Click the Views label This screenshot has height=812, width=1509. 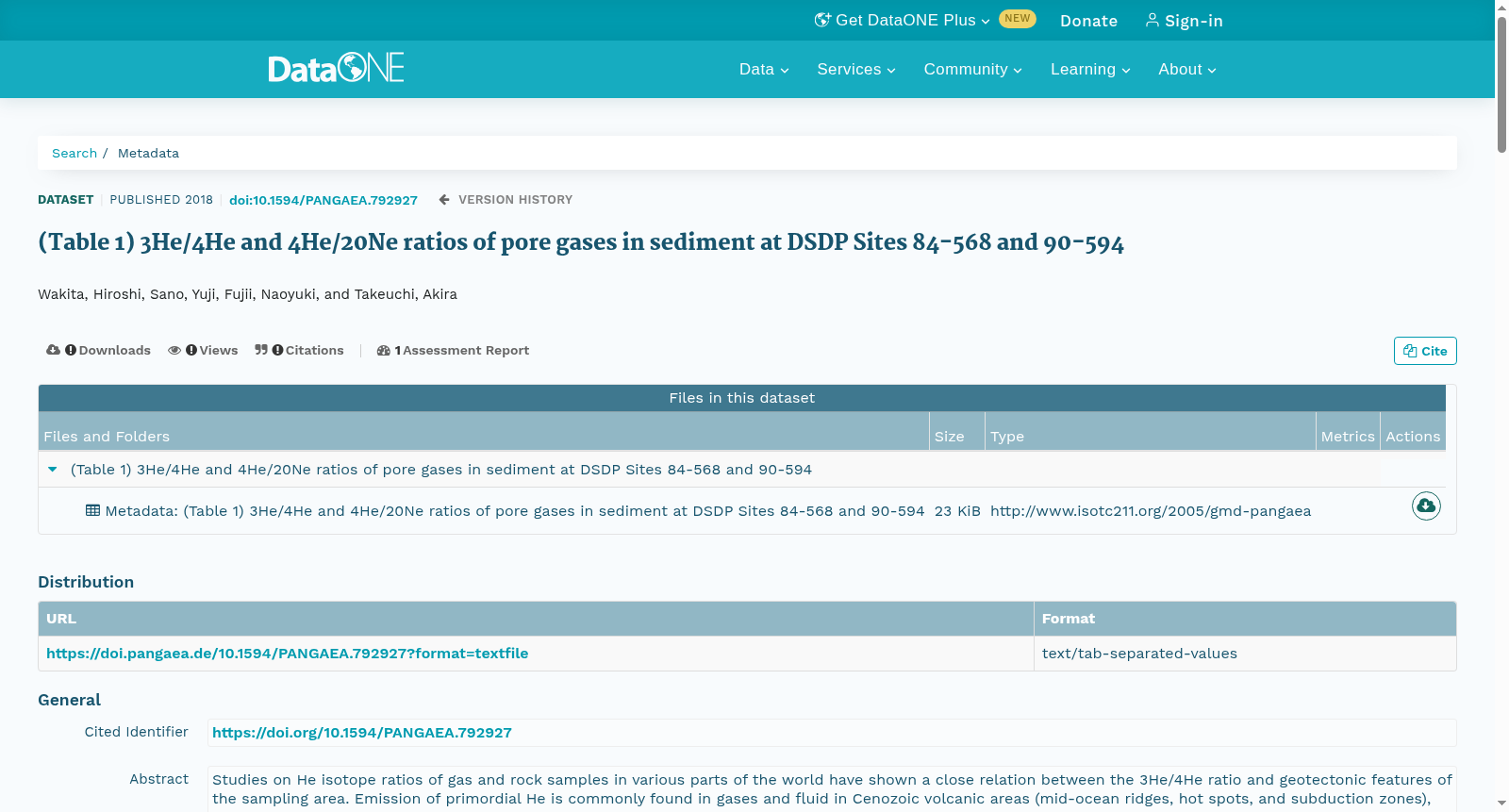pos(219,351)
